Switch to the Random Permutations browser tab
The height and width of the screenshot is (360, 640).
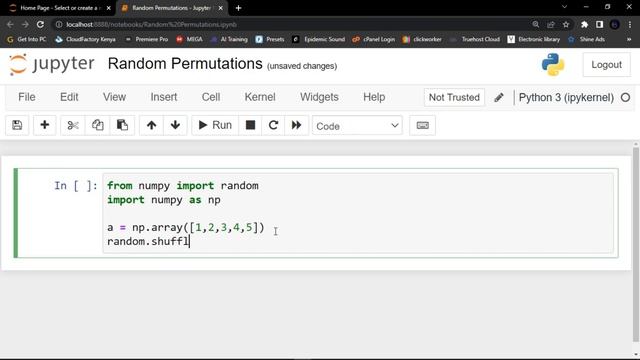171,8
